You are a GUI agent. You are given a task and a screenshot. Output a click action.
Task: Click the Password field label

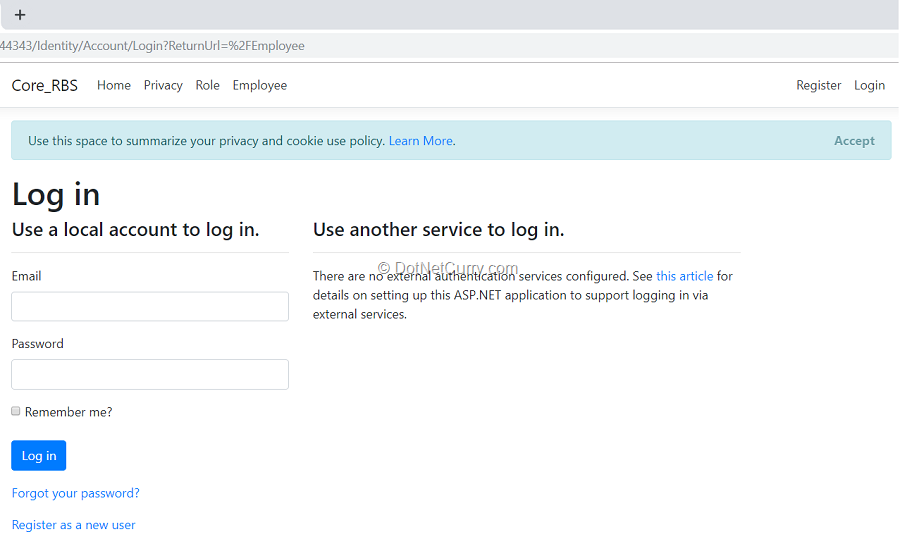[38, 344]
